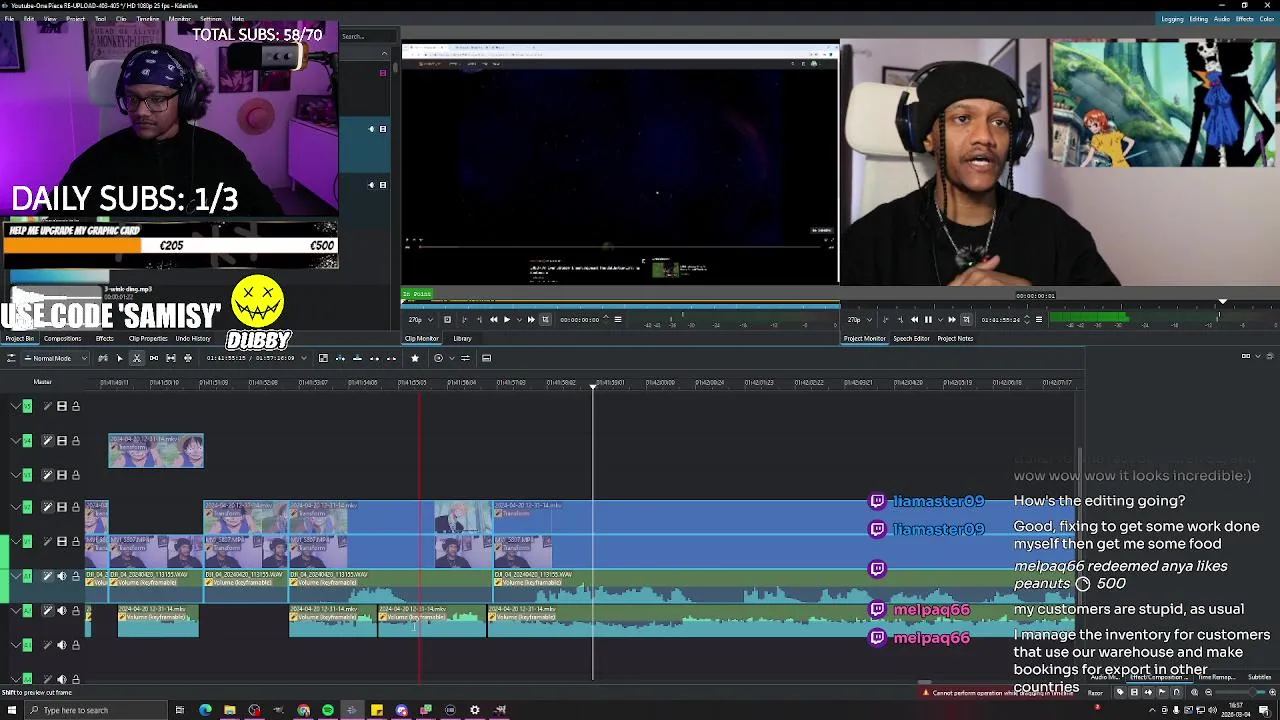
Task: Collapse track V2 with its chevron
Action: [x=15, y=507]
